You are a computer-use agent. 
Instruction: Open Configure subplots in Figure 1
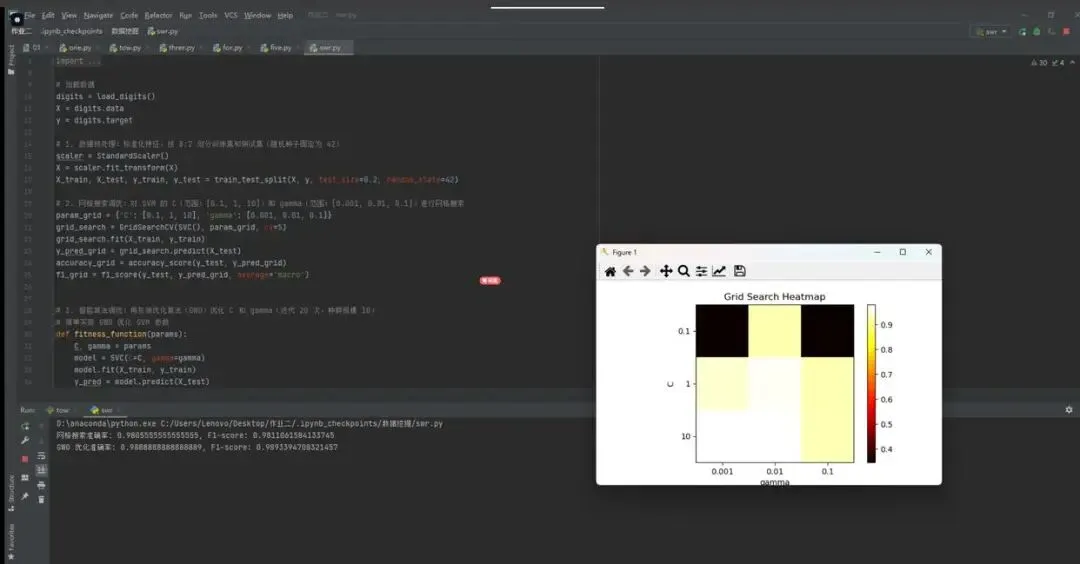pos(701,271)
